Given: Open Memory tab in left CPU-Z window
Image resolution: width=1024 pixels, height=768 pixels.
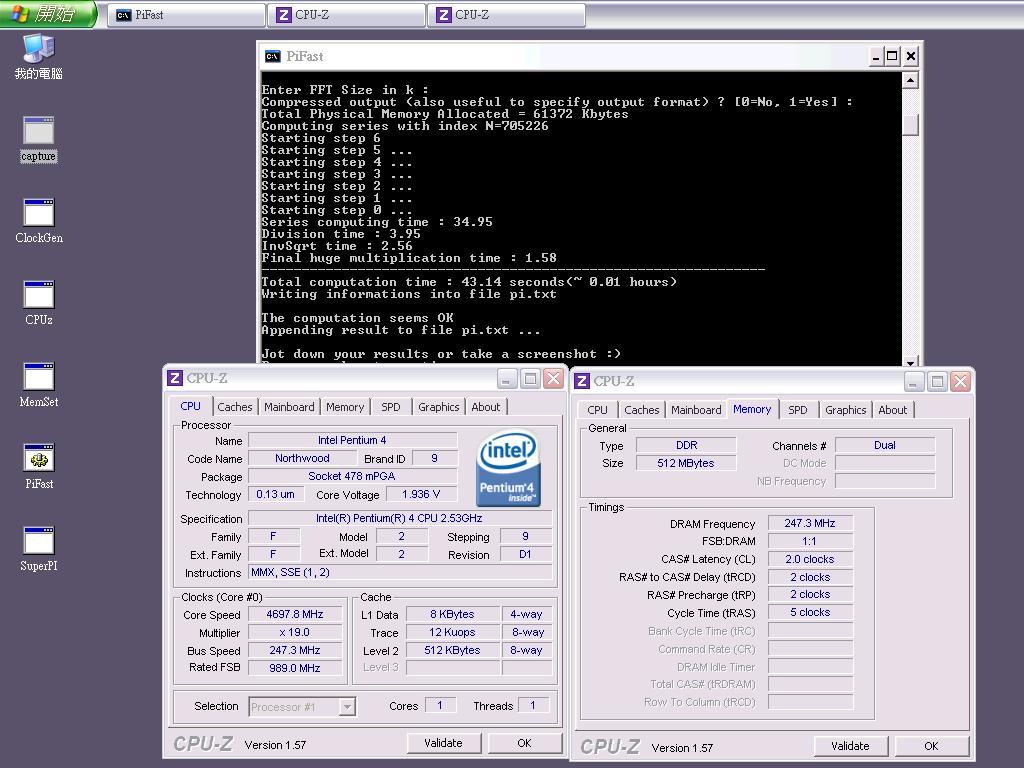Looking at the screenshot, I should (x=345, y=407).
